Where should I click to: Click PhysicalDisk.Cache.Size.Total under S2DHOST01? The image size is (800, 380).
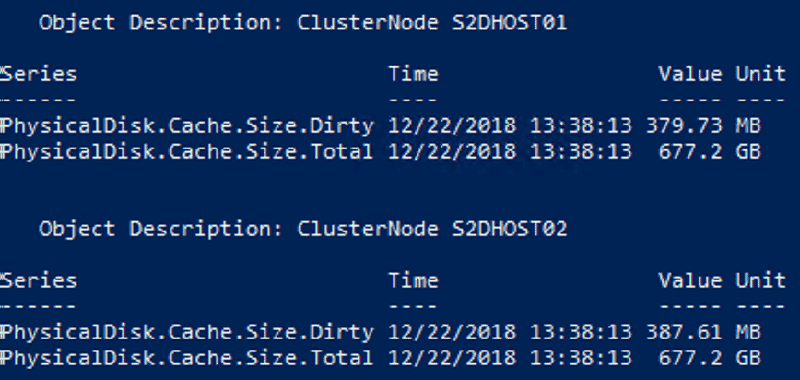pos(187,151)
